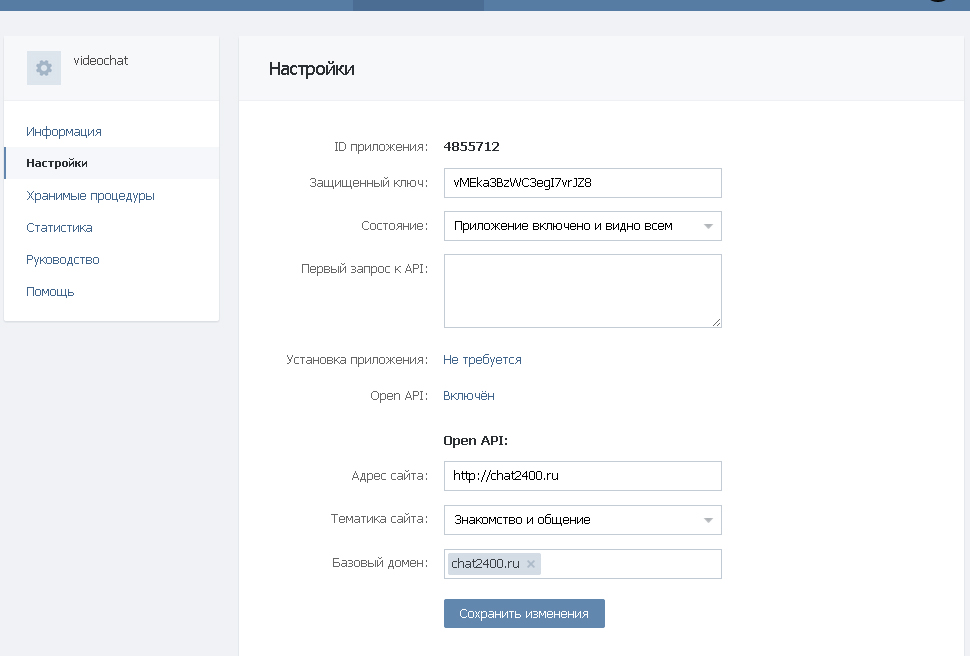Open Помощь in the sidebar
The height and width of the screenshot is (656, 970).
pyautogui.click(x=50, y=292)
